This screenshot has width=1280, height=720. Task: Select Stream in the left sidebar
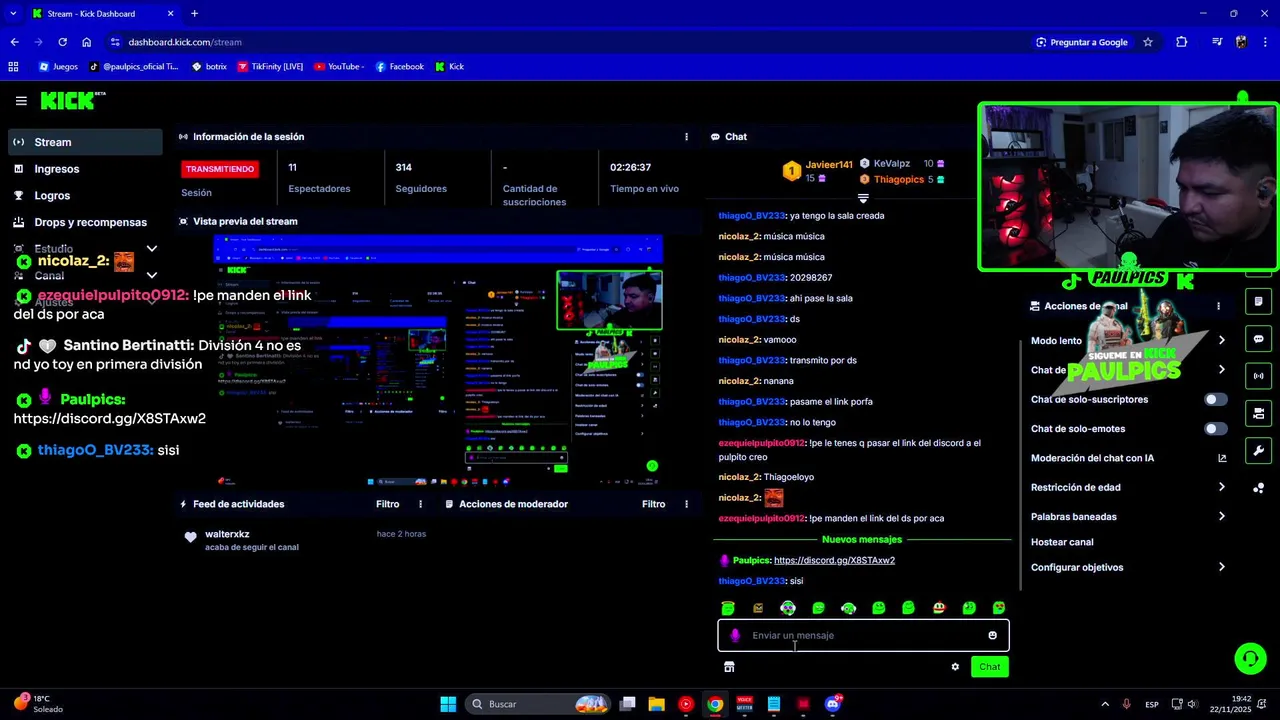click(x=84, y=142)
